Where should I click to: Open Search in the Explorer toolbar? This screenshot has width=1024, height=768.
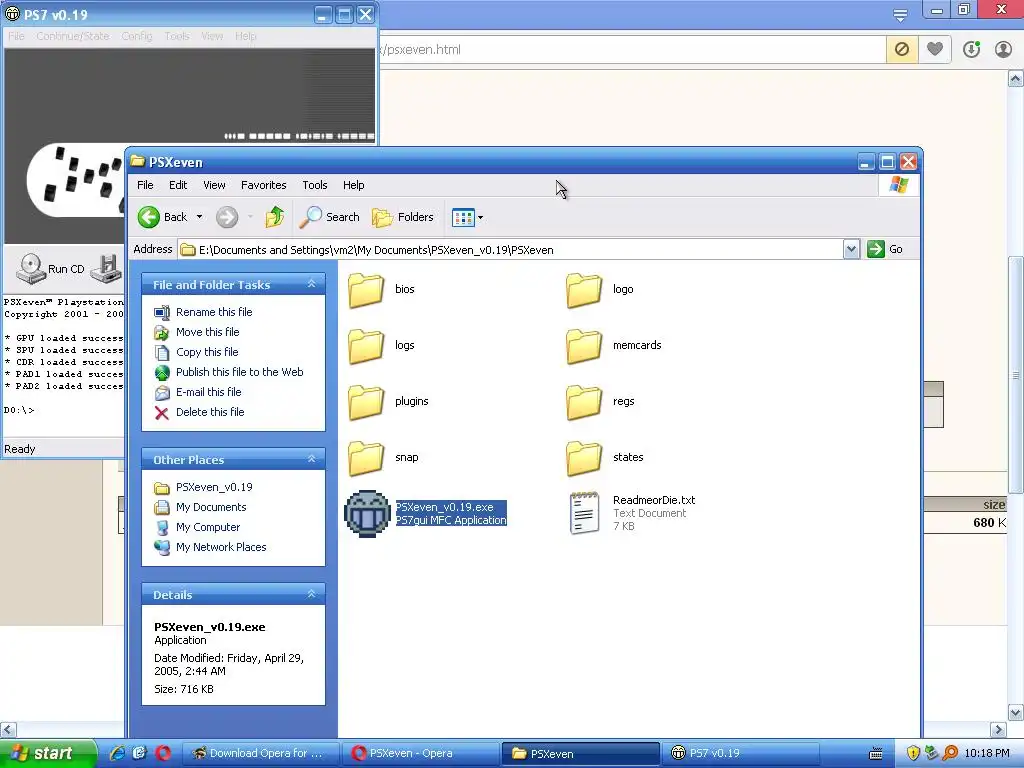(329, 217)
